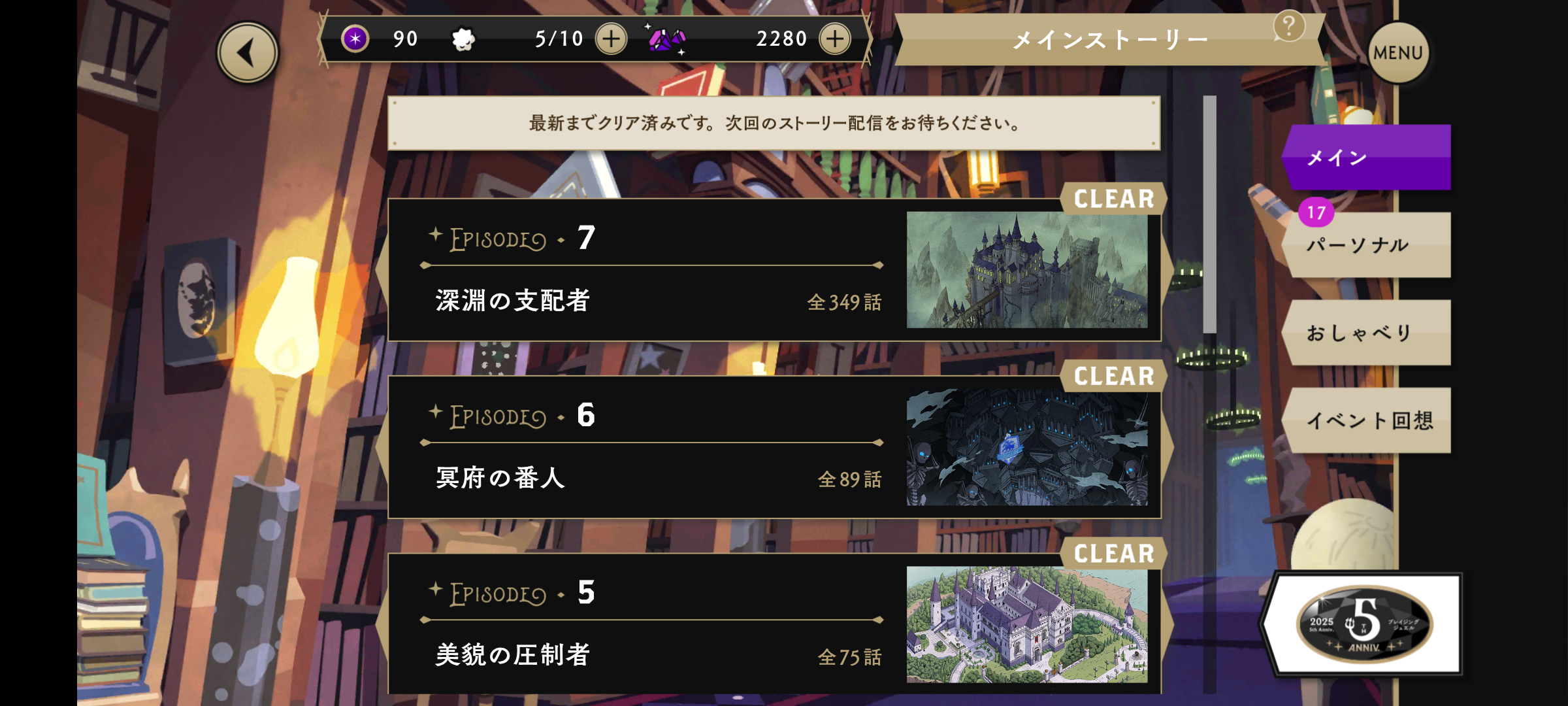
Task: Tap the 17 notification badge
Action: tap(1316, 212)
